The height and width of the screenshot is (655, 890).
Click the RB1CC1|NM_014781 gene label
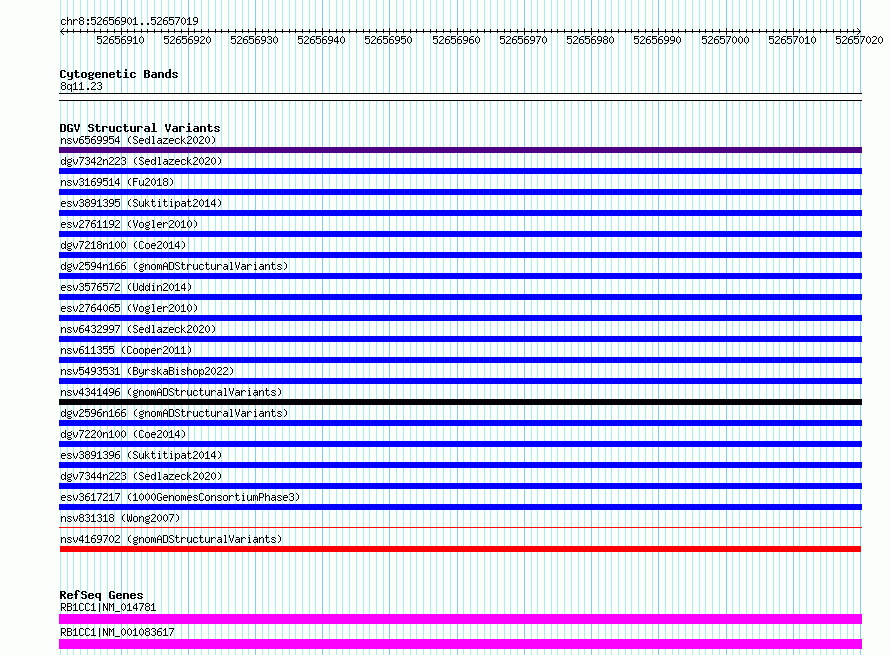108,607
